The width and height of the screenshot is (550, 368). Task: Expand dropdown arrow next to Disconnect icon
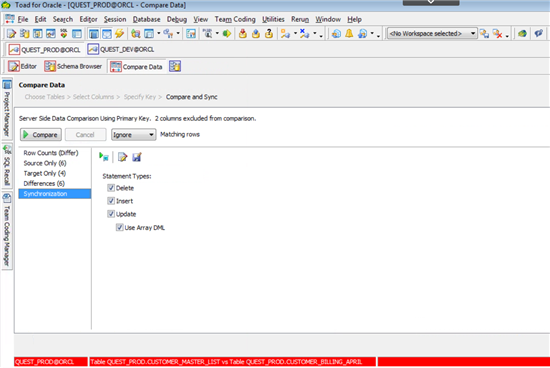coord(315,34)
